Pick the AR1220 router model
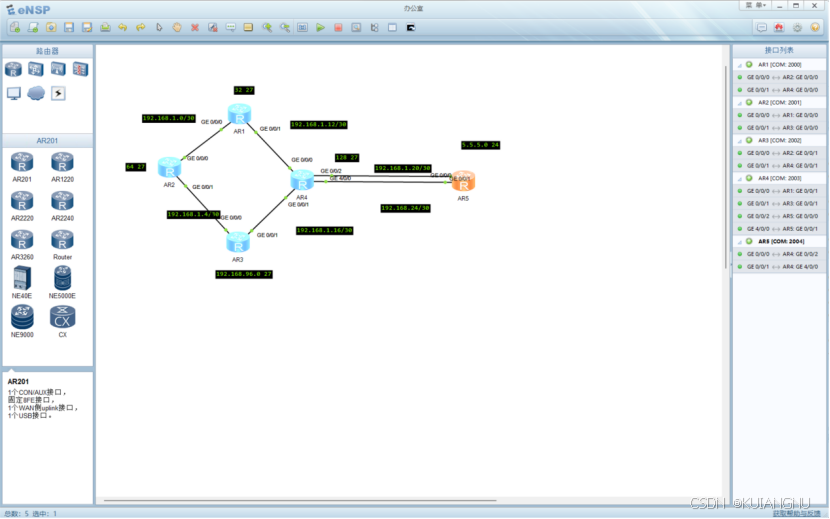This screenshot has height=519, width=830. pos(62,167)
